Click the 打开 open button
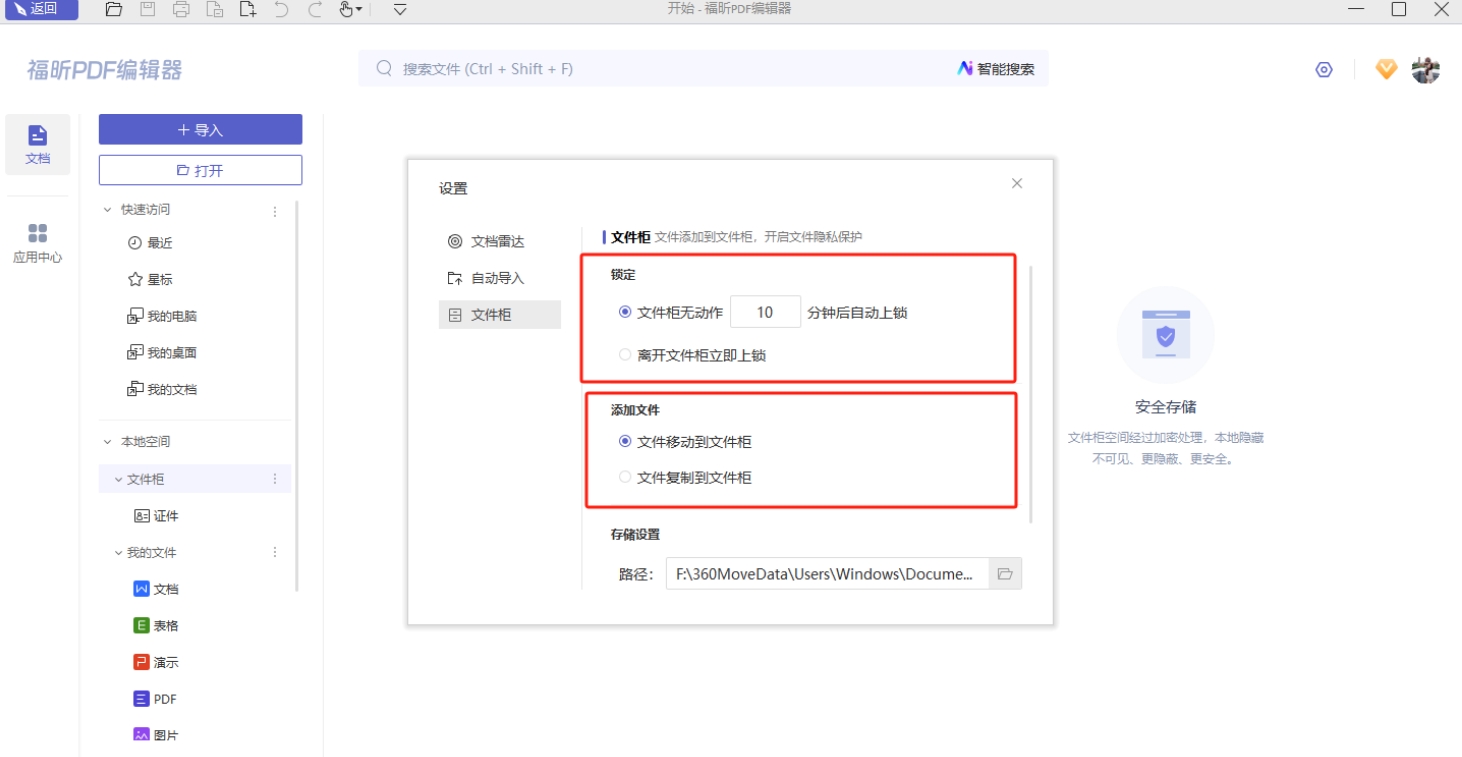This screenshot has height=757, width=1462. point(200,170)
